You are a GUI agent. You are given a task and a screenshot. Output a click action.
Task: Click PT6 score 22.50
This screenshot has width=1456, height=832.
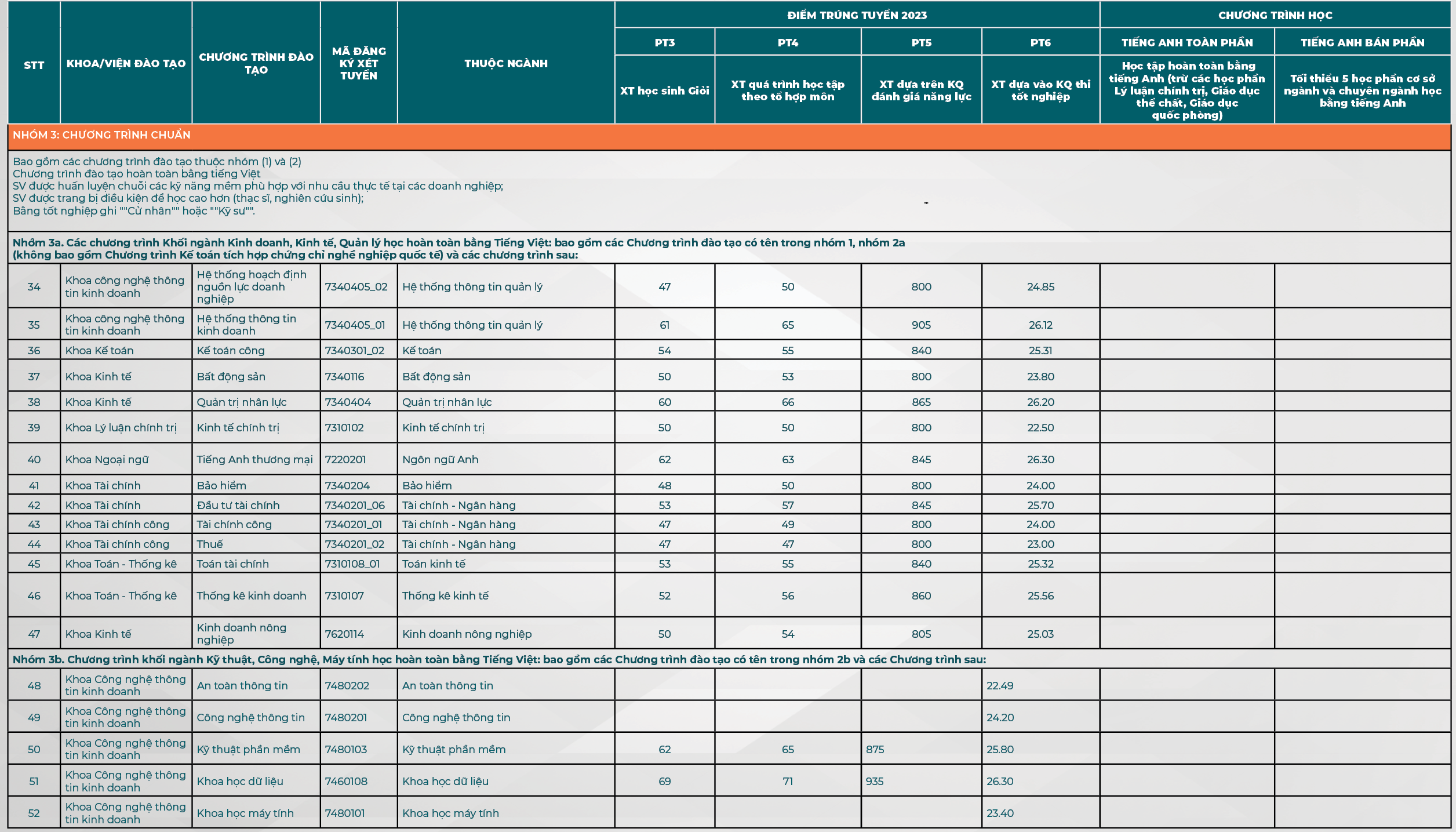[x=1040, y=427]
